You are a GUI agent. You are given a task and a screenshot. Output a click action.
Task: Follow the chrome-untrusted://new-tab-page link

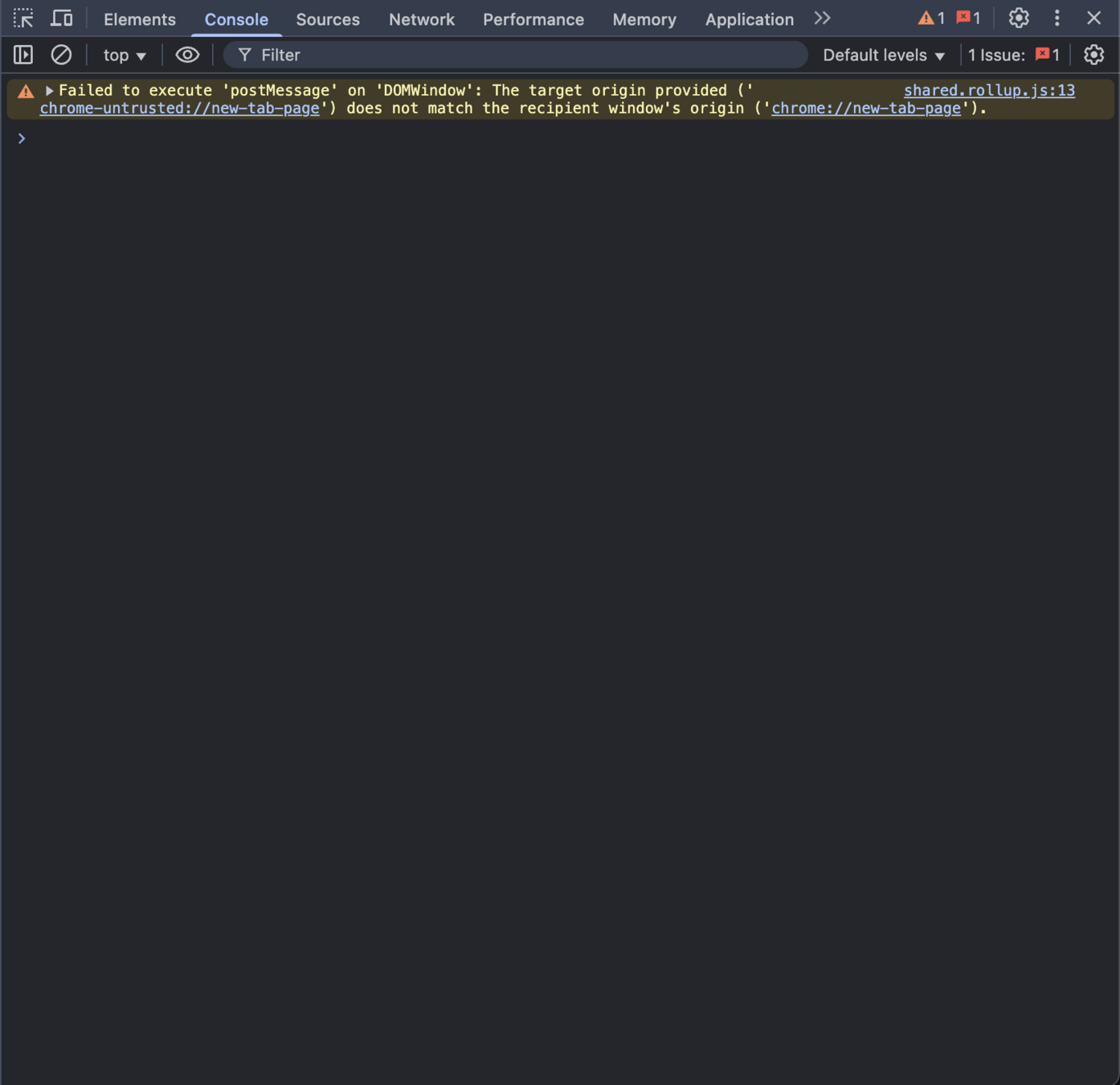179,108
